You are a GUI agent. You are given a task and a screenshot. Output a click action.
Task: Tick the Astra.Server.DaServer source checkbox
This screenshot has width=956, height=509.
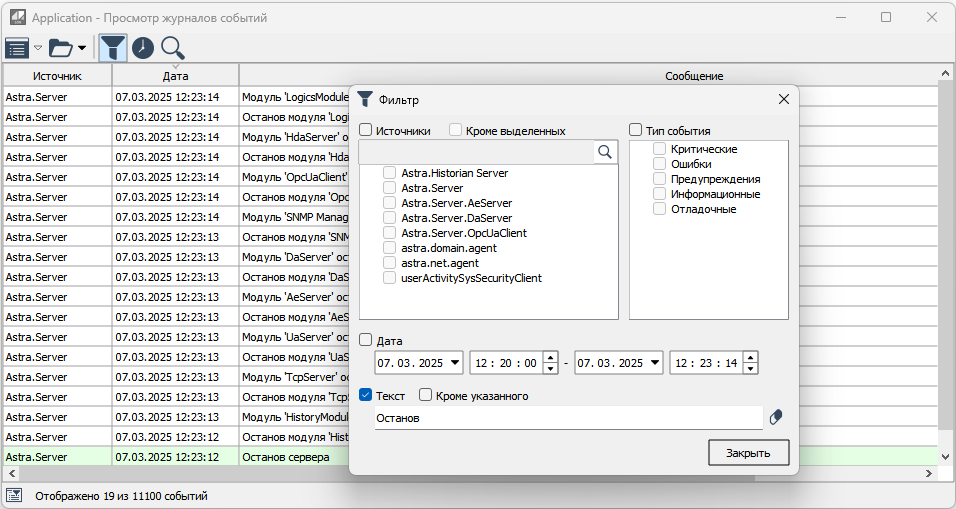click(390, 218)
